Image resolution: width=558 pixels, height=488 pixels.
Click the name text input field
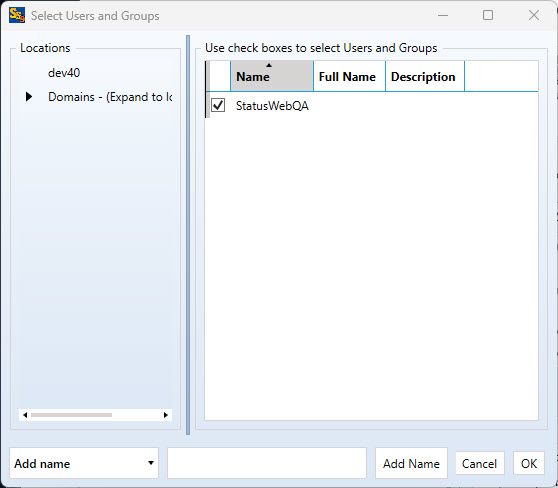point(267,463)
